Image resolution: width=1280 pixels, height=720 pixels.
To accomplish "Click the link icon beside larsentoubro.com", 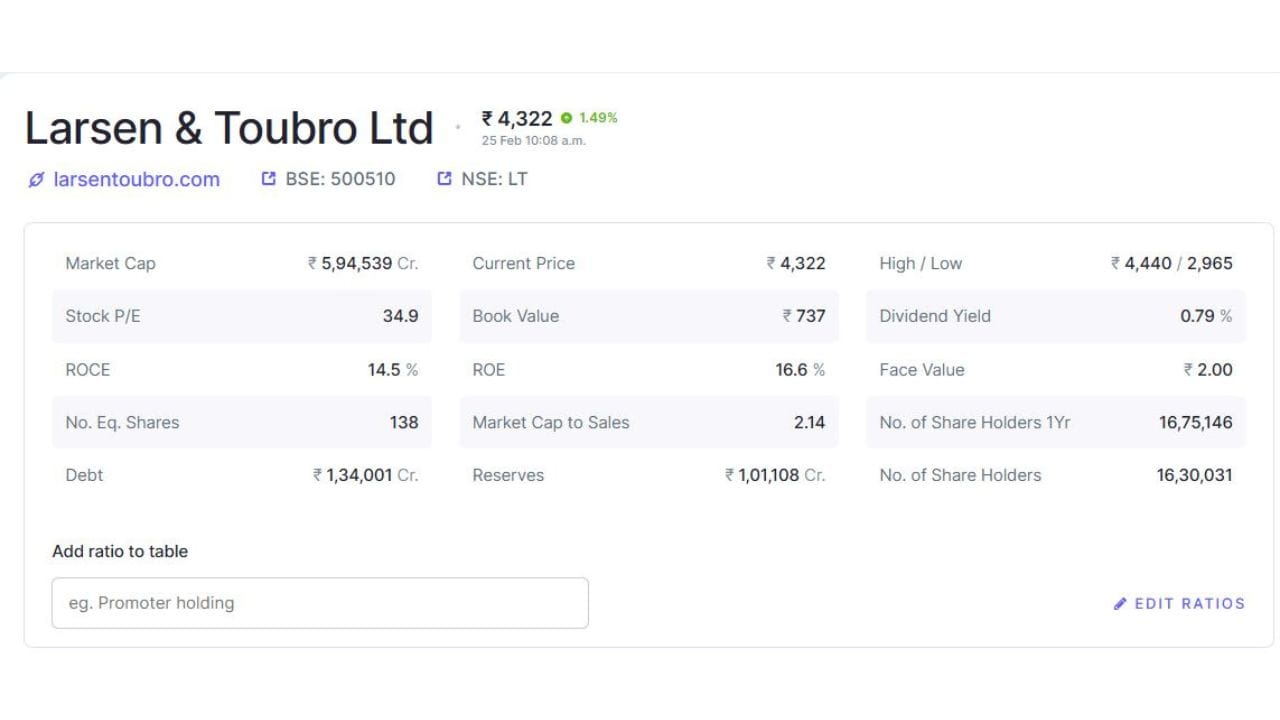I will 36,180.
